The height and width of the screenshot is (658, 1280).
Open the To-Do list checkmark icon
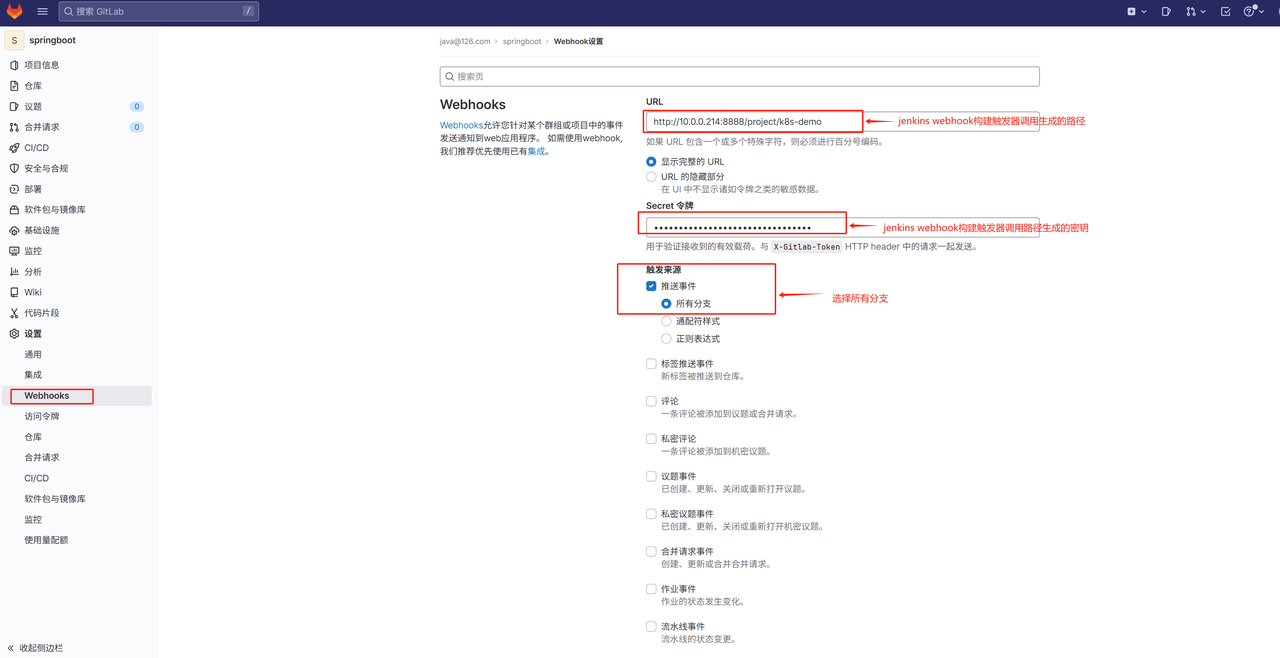[1226, 12]
